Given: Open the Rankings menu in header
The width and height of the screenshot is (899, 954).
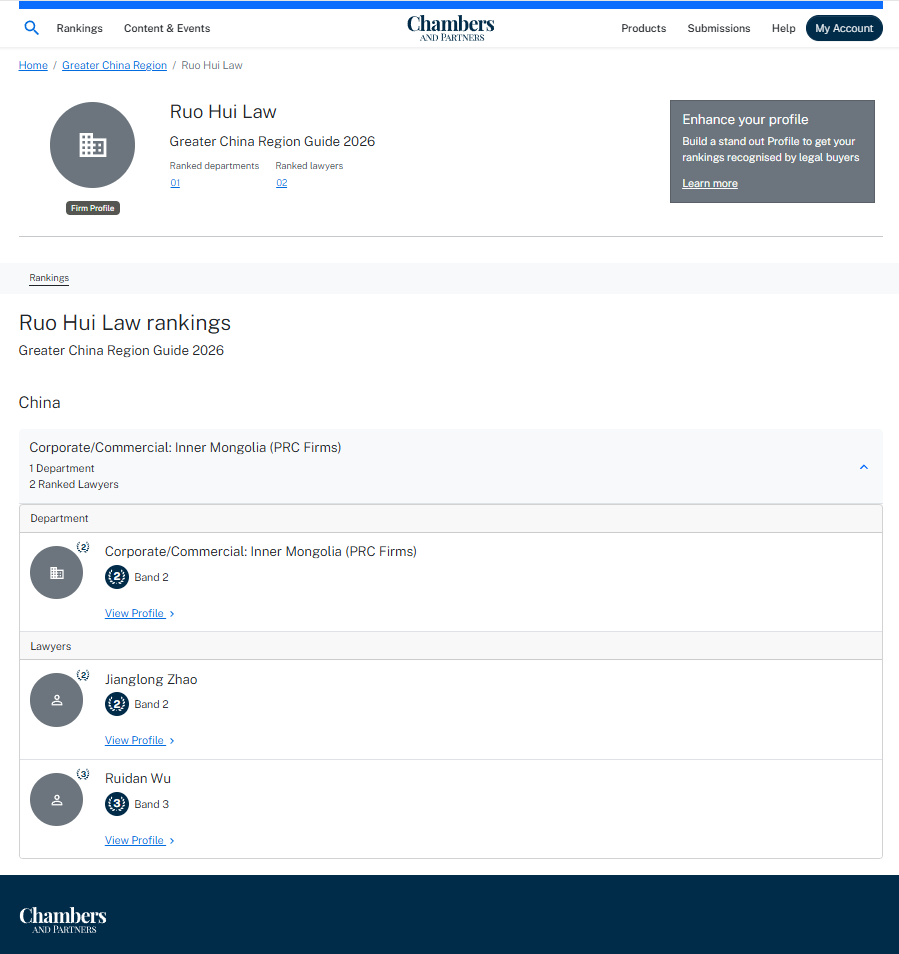Looking at the screenshot, I should click(x=79, y=28).
